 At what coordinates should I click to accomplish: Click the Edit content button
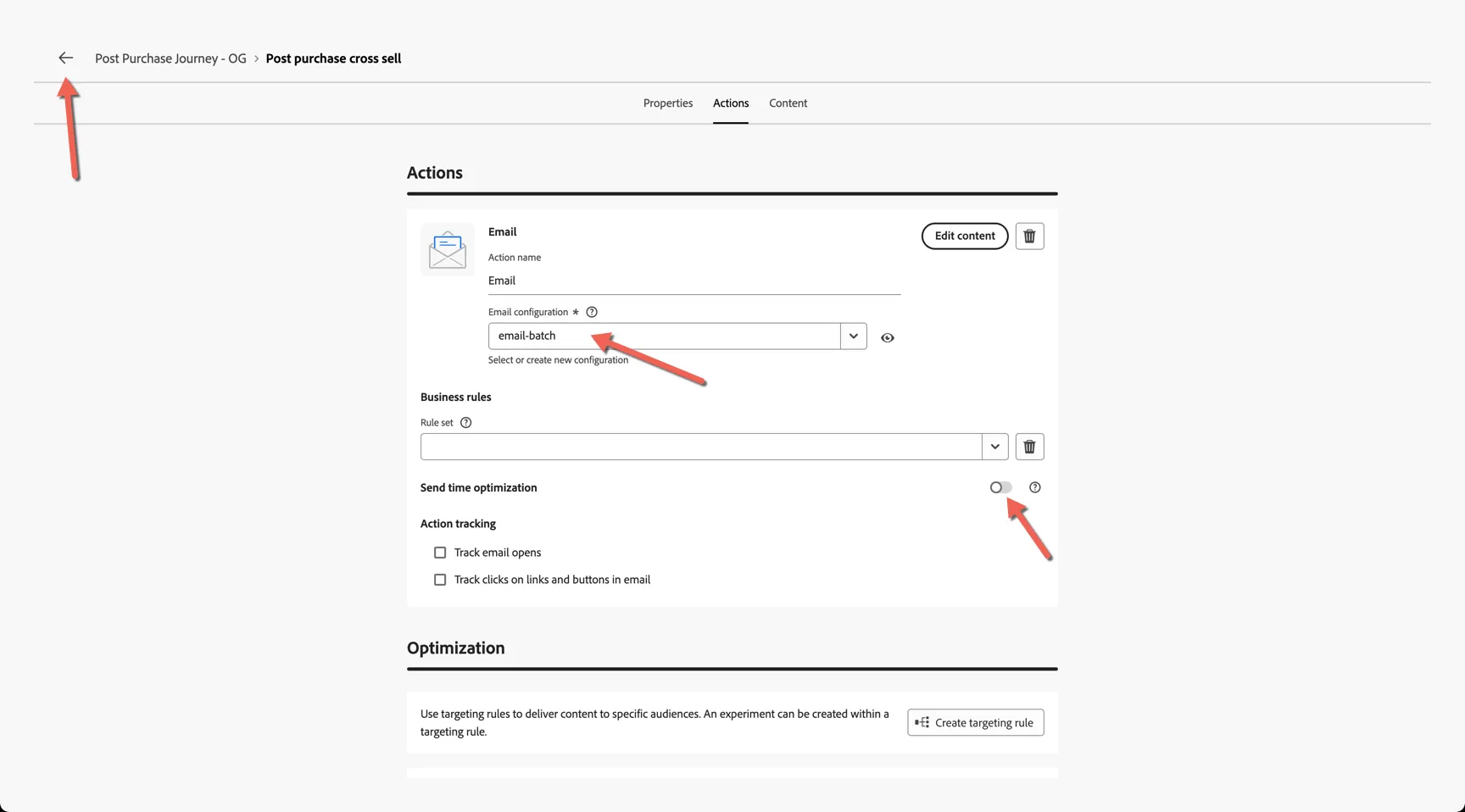pyautogui.click(x=964, y=236)
